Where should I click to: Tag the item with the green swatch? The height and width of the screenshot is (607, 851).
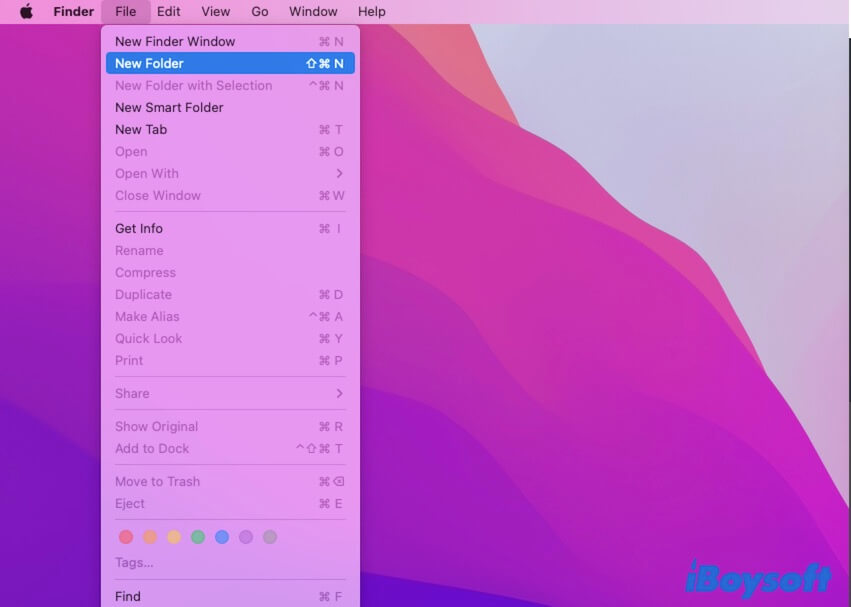[x=198, y=536]
